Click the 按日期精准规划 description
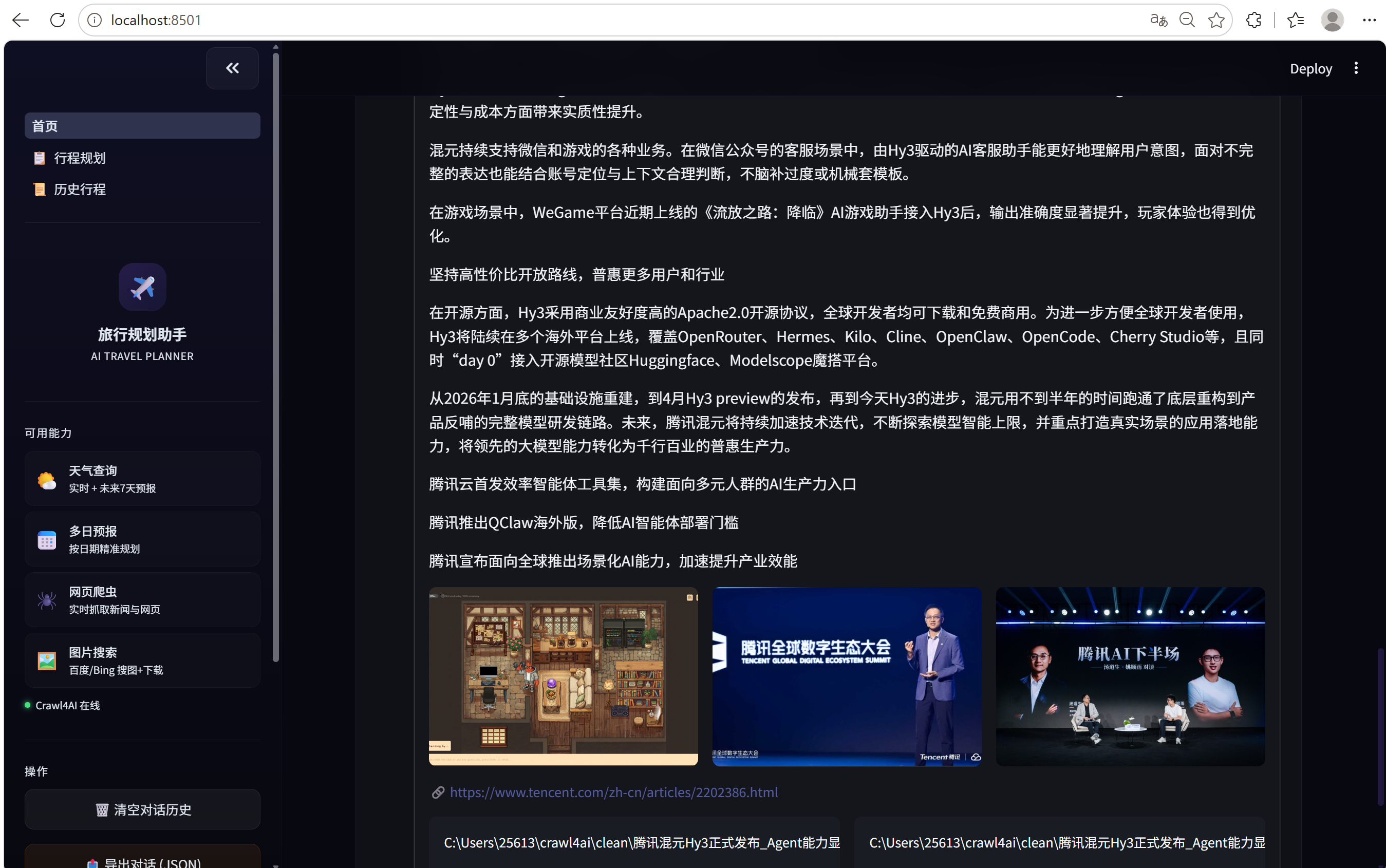This screenshot has height=868, width=1386. 104,549
